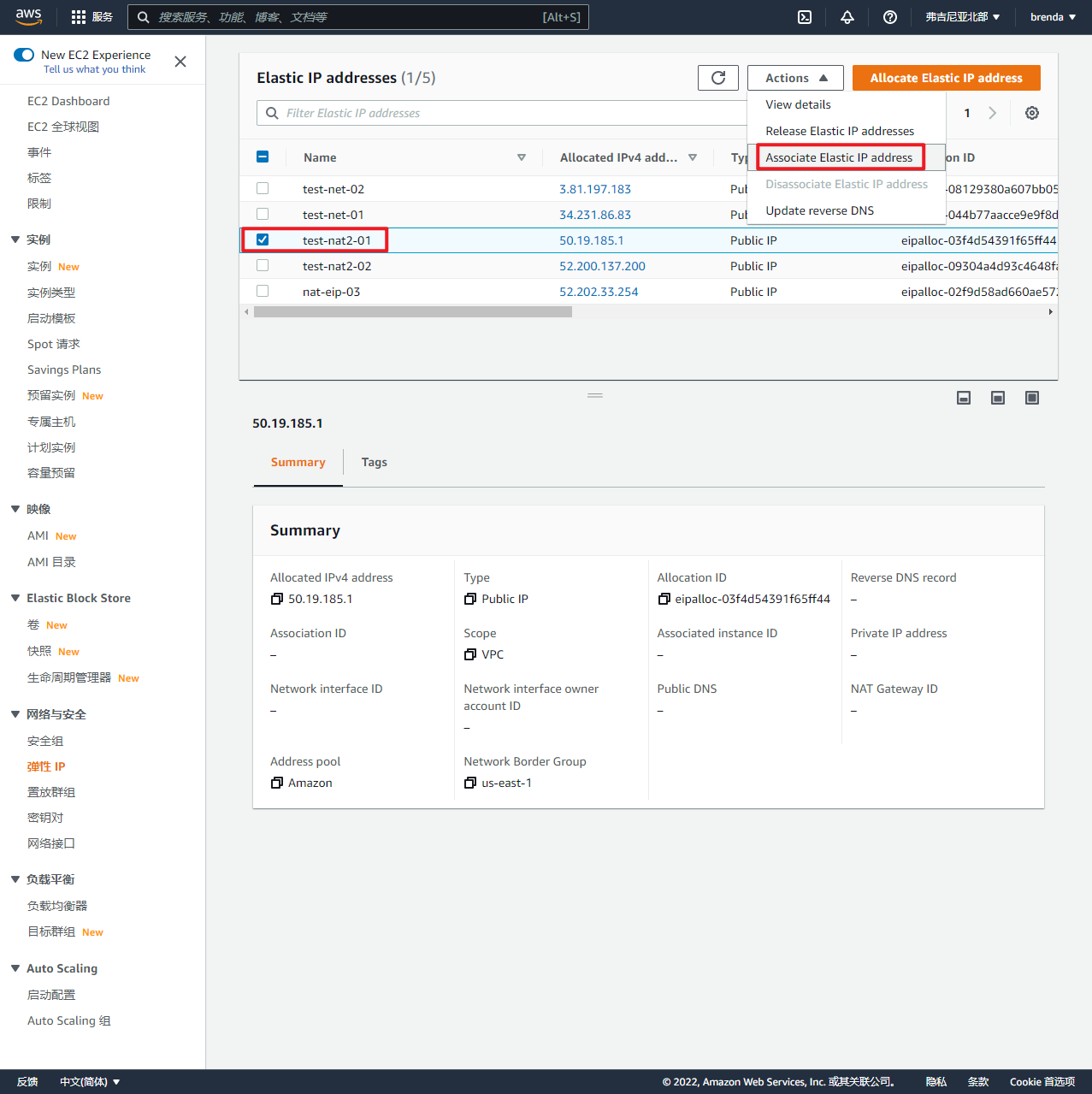Open the Actions dropdown

pyautogui.click(x=795, y=78)
